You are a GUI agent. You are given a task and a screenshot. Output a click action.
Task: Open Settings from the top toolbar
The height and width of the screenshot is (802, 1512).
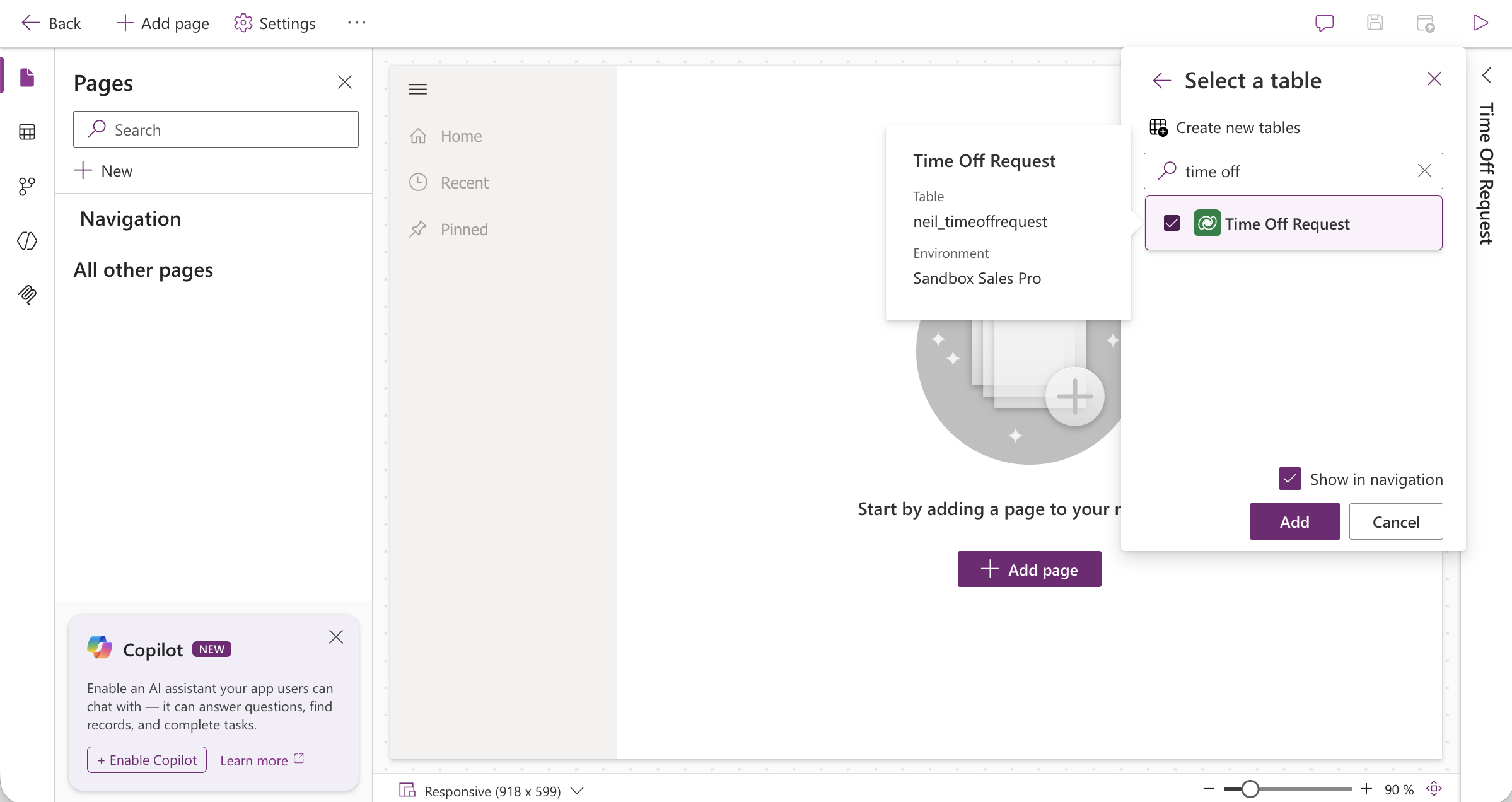point(274,23)
